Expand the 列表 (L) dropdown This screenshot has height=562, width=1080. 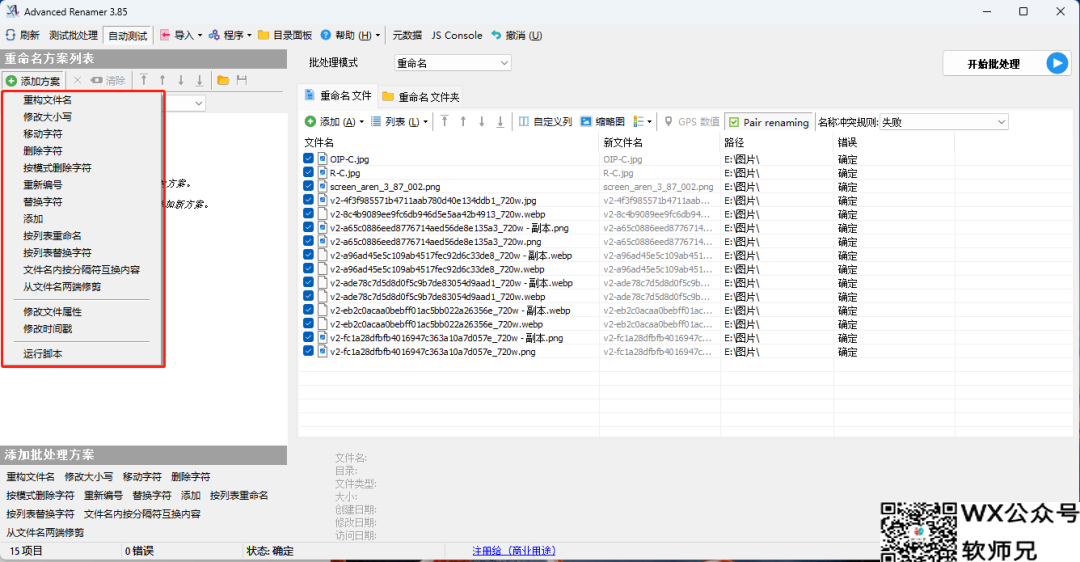click(x=425, y=122)
